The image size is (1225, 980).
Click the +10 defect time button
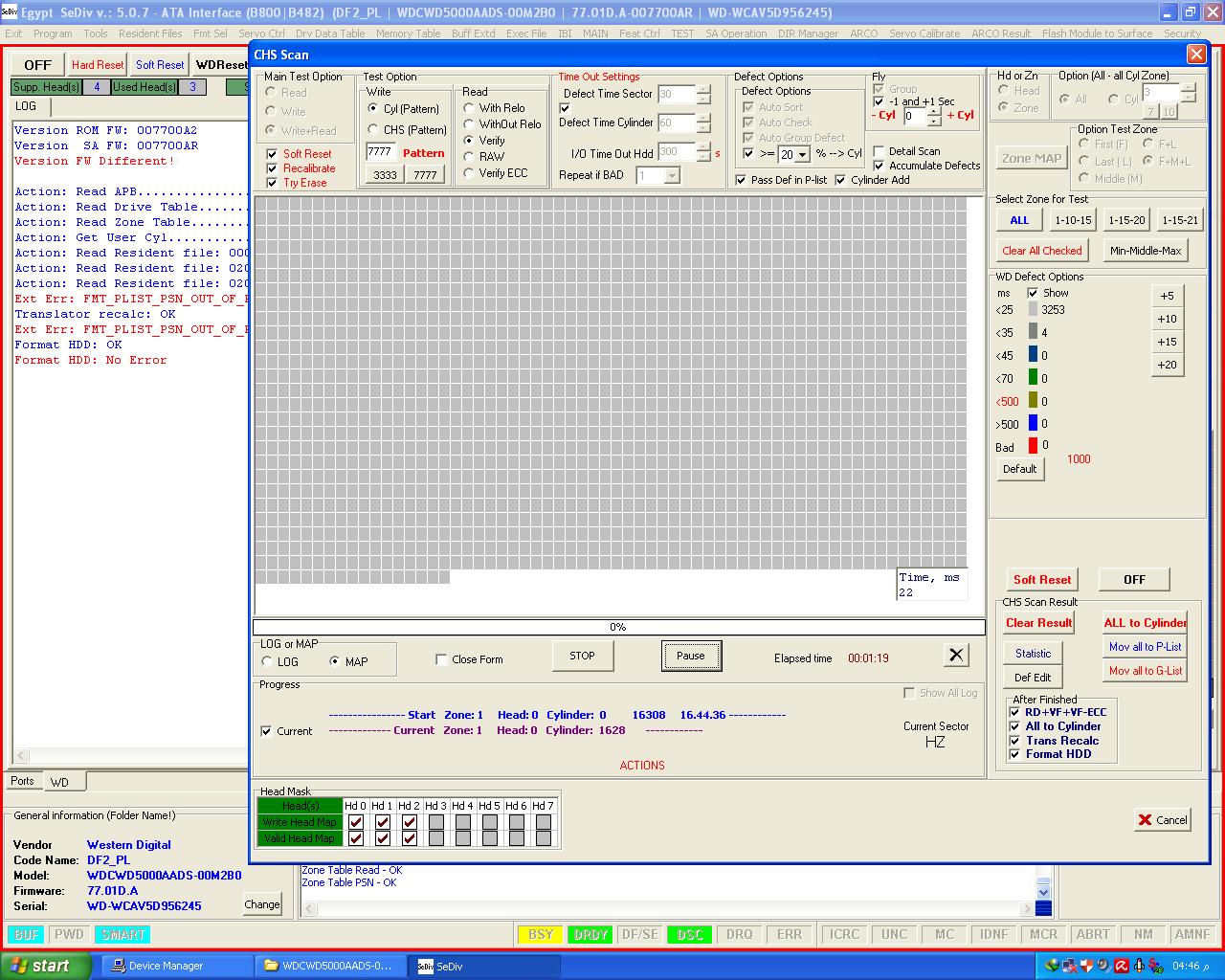1167,319
